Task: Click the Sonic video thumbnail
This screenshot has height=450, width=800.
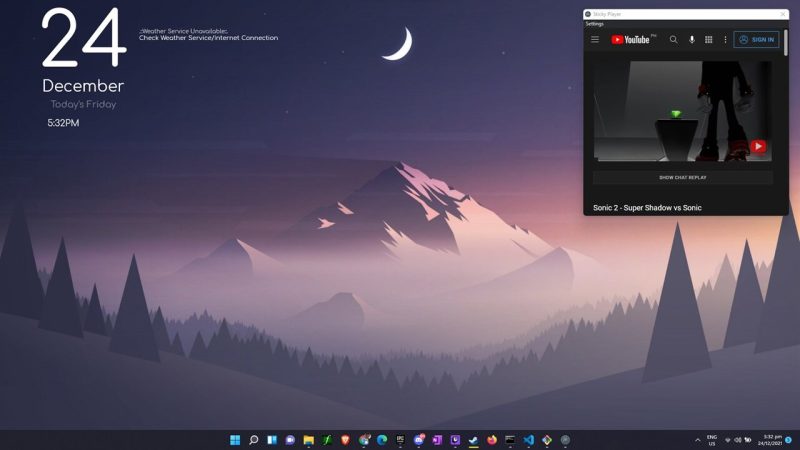Action: (683, 111)
